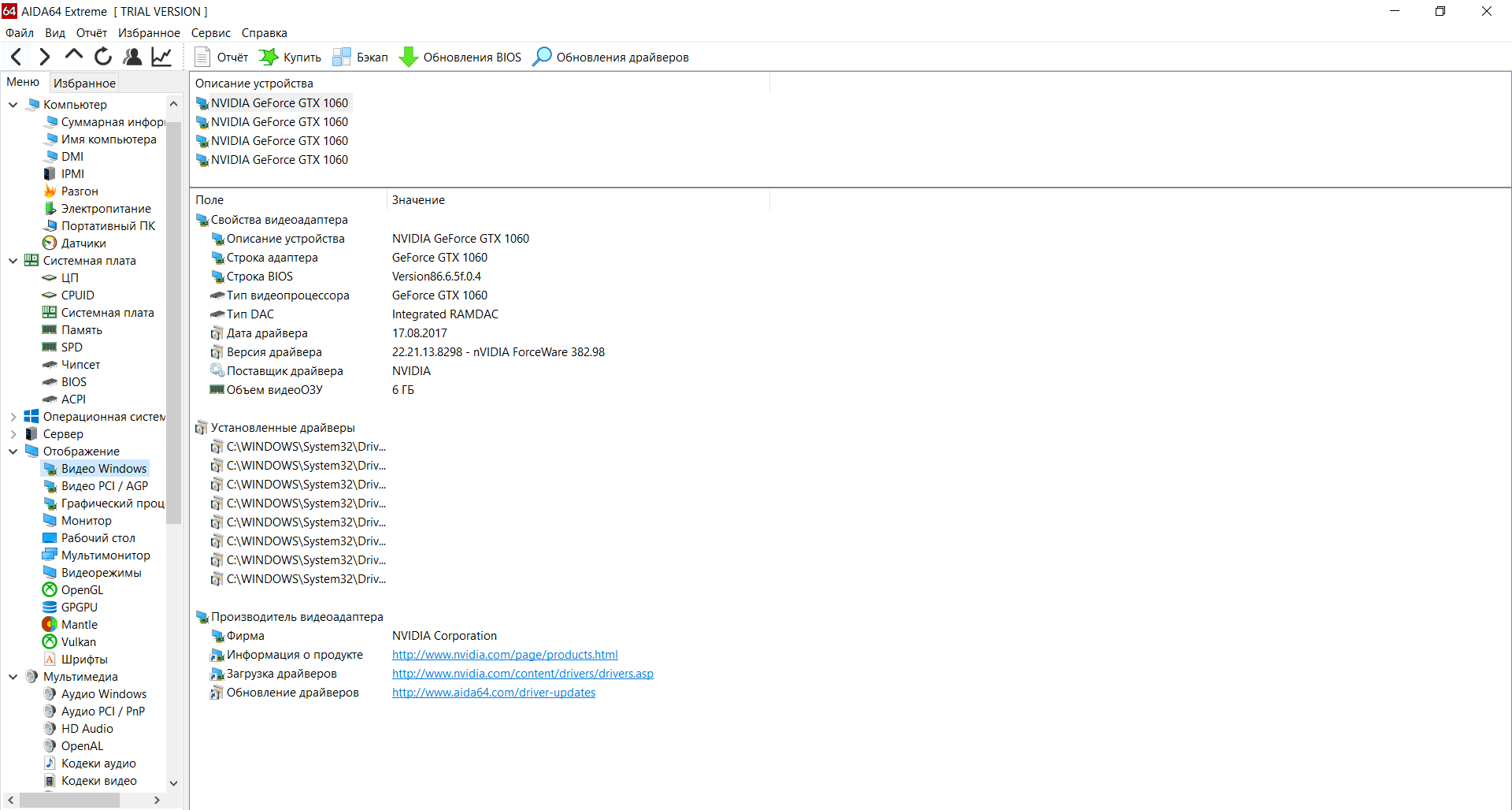The image size is (1512, 810).
Task: Click the Forward navigation arrow in toolbar
Action: (45, 57)
